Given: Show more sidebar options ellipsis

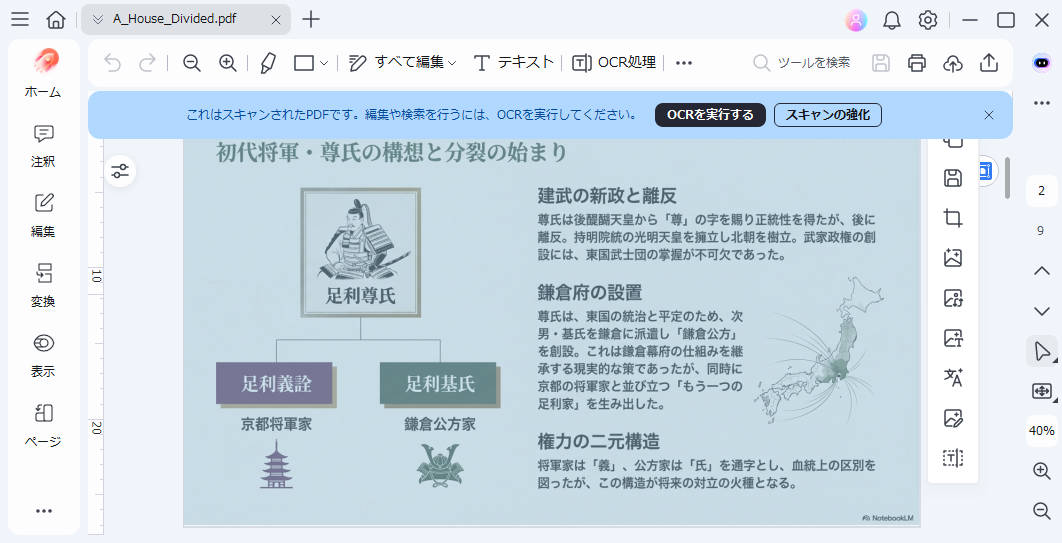Looking at the screenshot, I should [x=44, y=511].
